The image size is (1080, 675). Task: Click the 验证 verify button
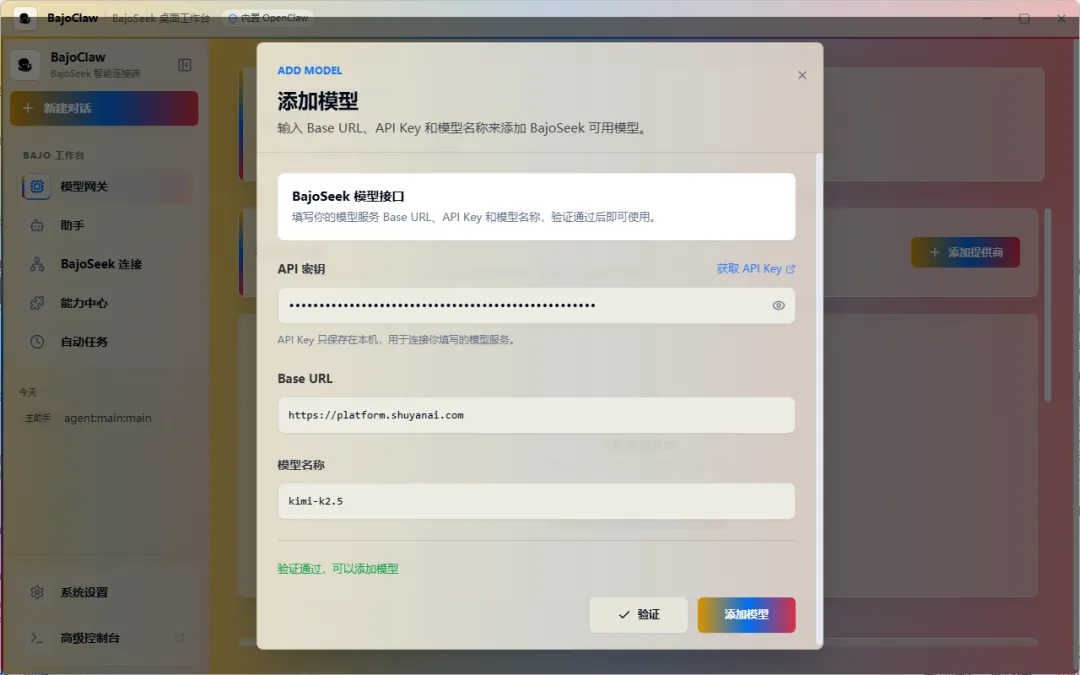pos(638,614)
